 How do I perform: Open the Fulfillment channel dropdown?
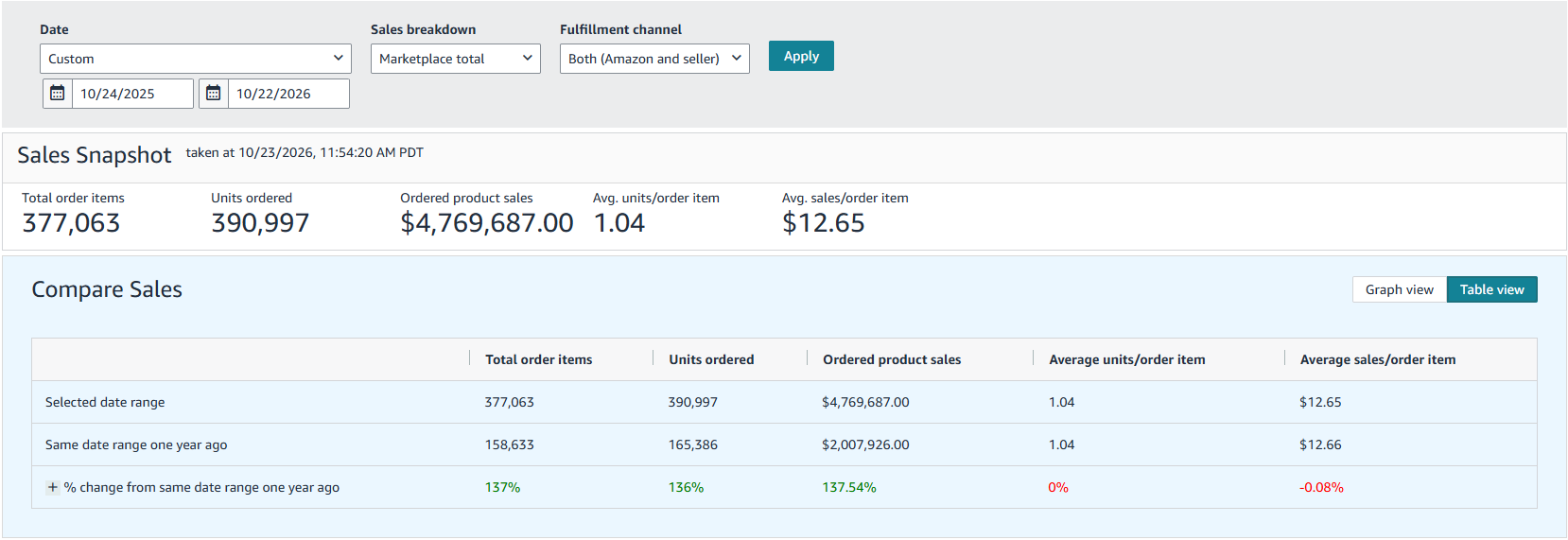coord(654,59)
